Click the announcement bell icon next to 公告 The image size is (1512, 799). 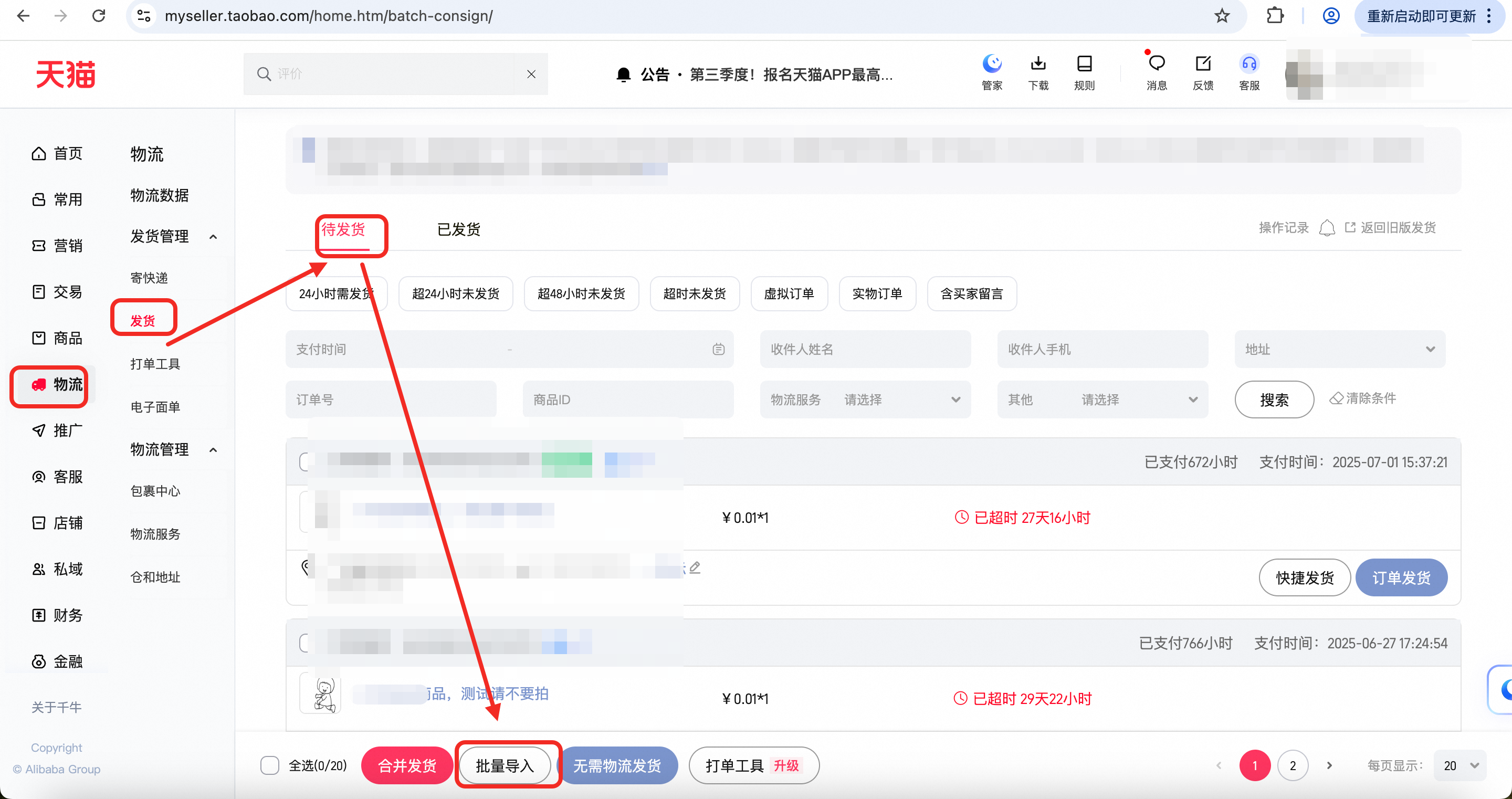[623, 75]
